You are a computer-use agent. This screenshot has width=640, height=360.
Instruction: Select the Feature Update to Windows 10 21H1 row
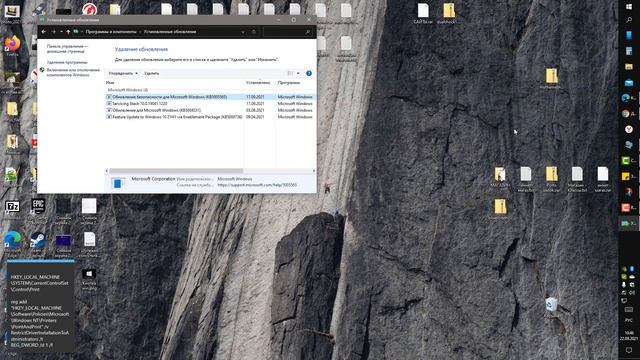point(210,117)
